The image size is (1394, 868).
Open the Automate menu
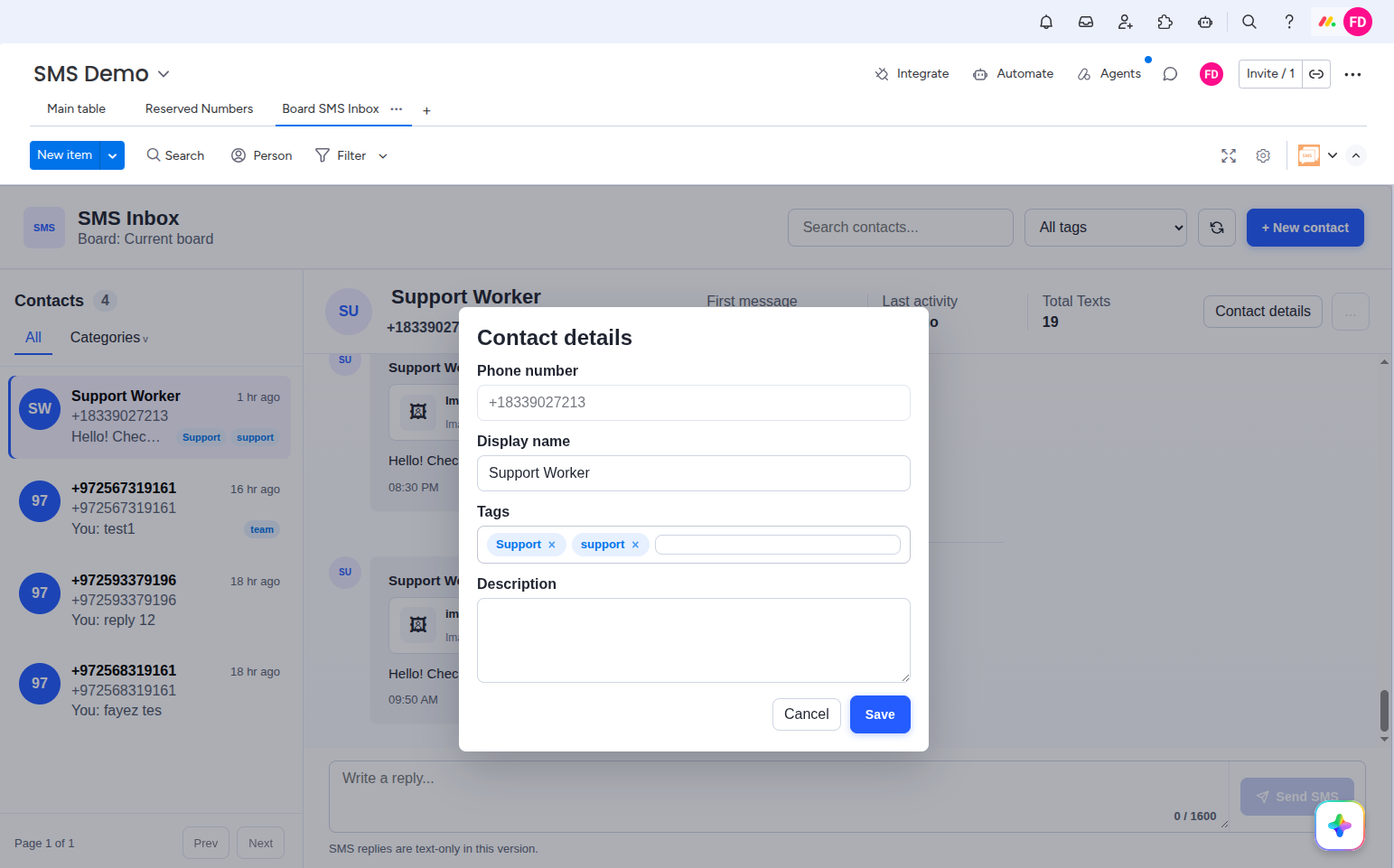point(1013,74)
